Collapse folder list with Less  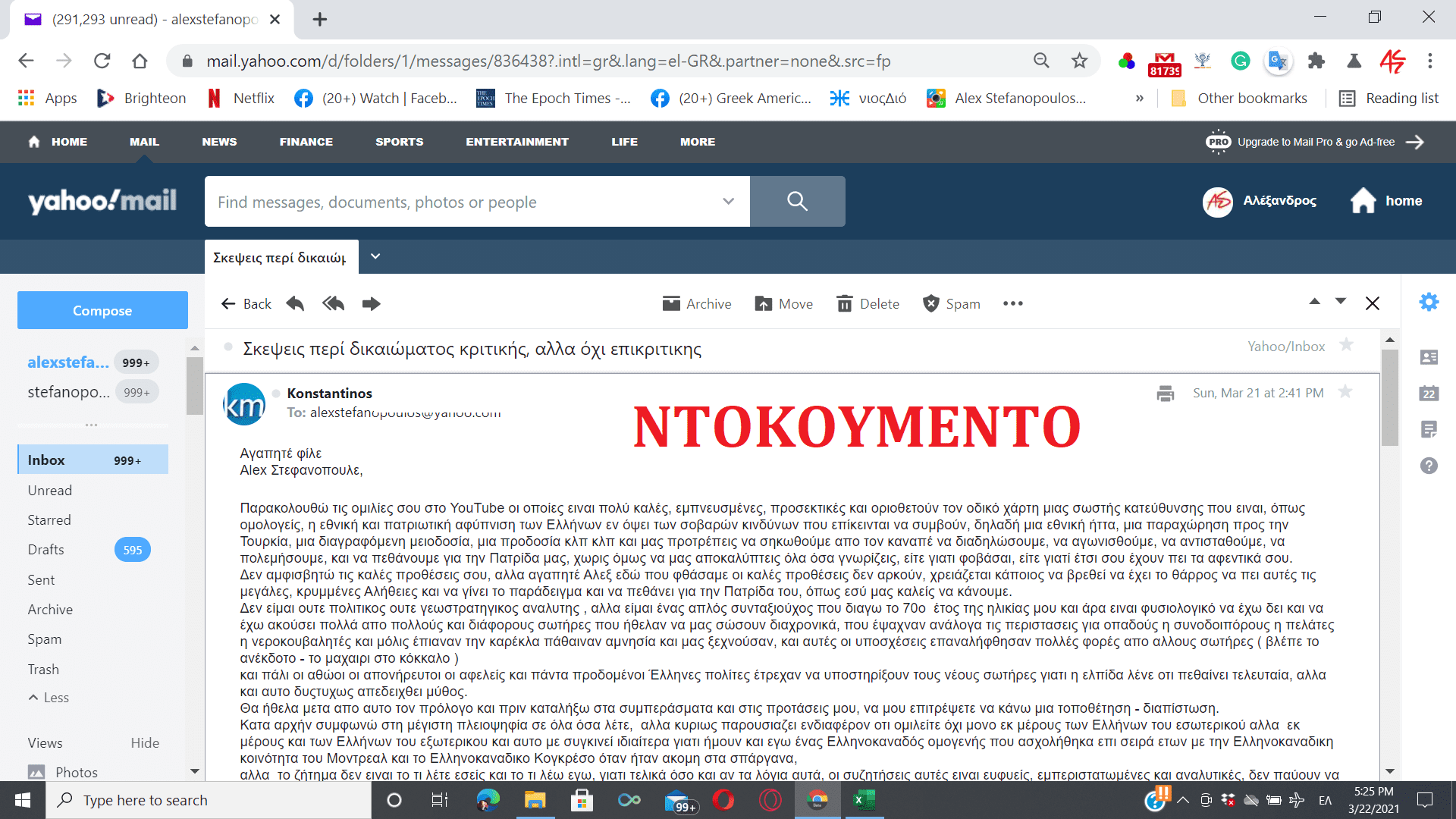[49, 698]
